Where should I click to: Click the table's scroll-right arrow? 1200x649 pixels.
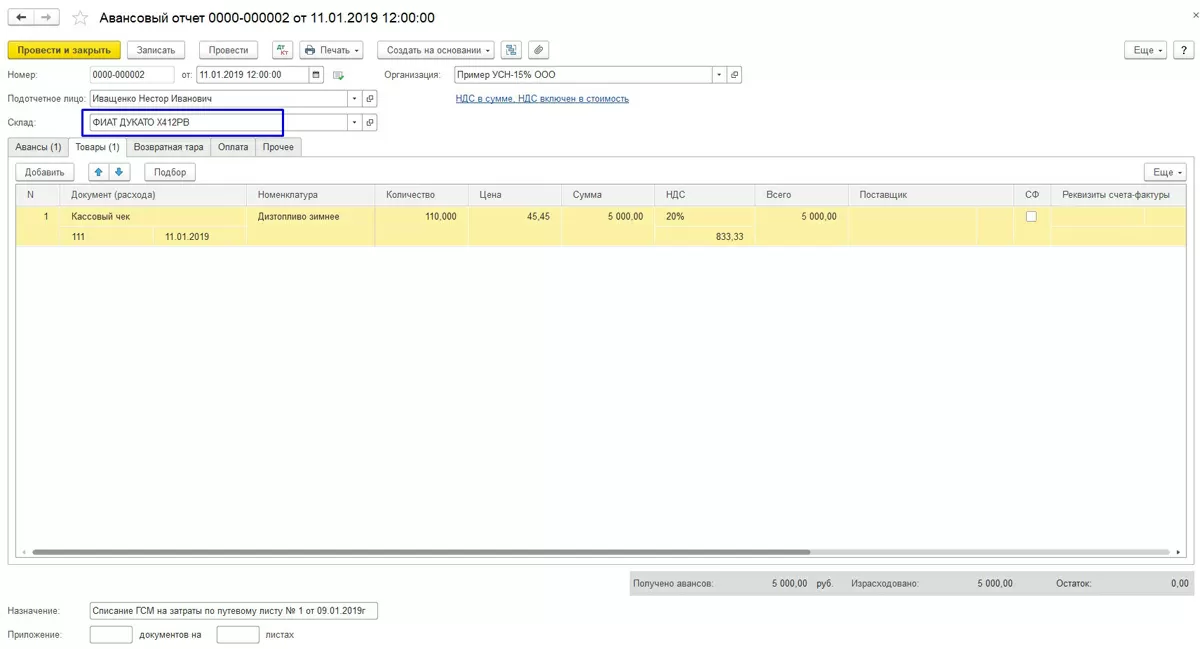click(x=1179, y=552)
